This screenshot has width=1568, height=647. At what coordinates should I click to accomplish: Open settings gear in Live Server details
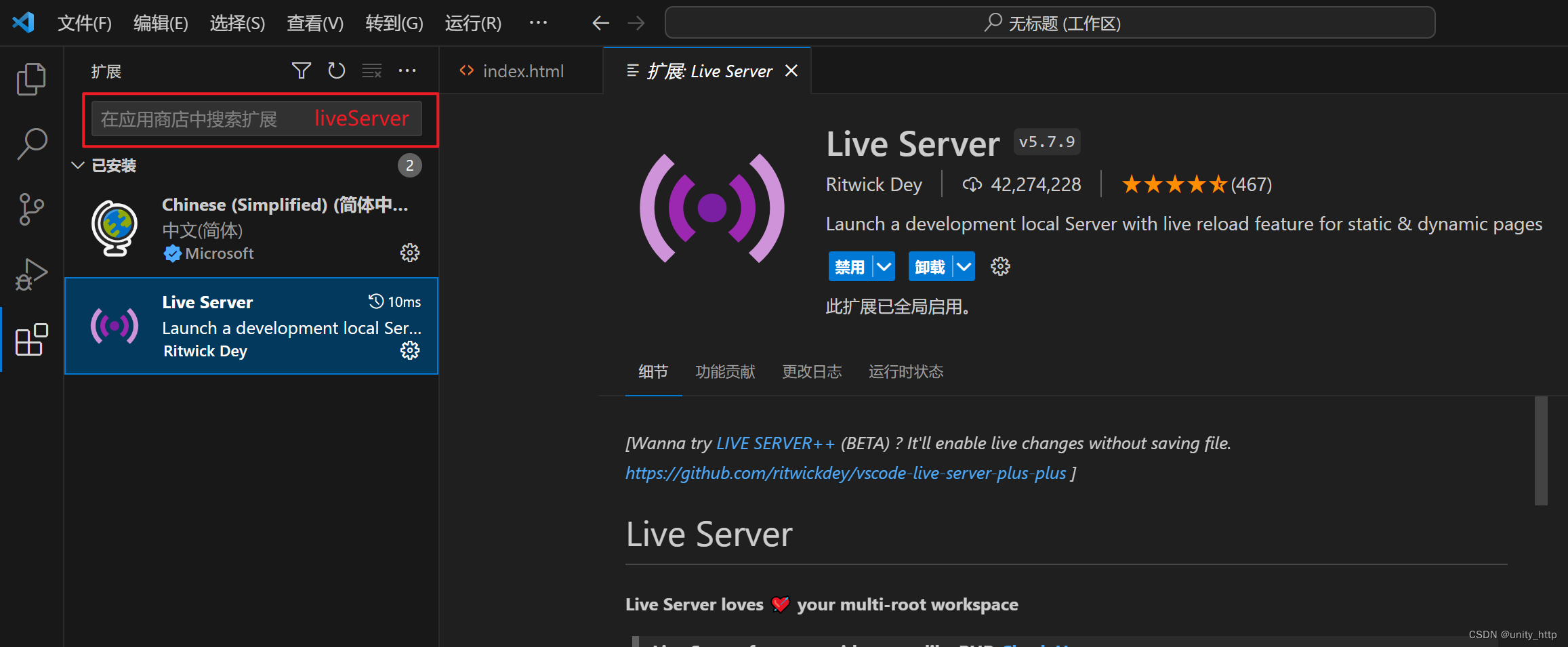pyautogui.click(x=1000, y=266)
